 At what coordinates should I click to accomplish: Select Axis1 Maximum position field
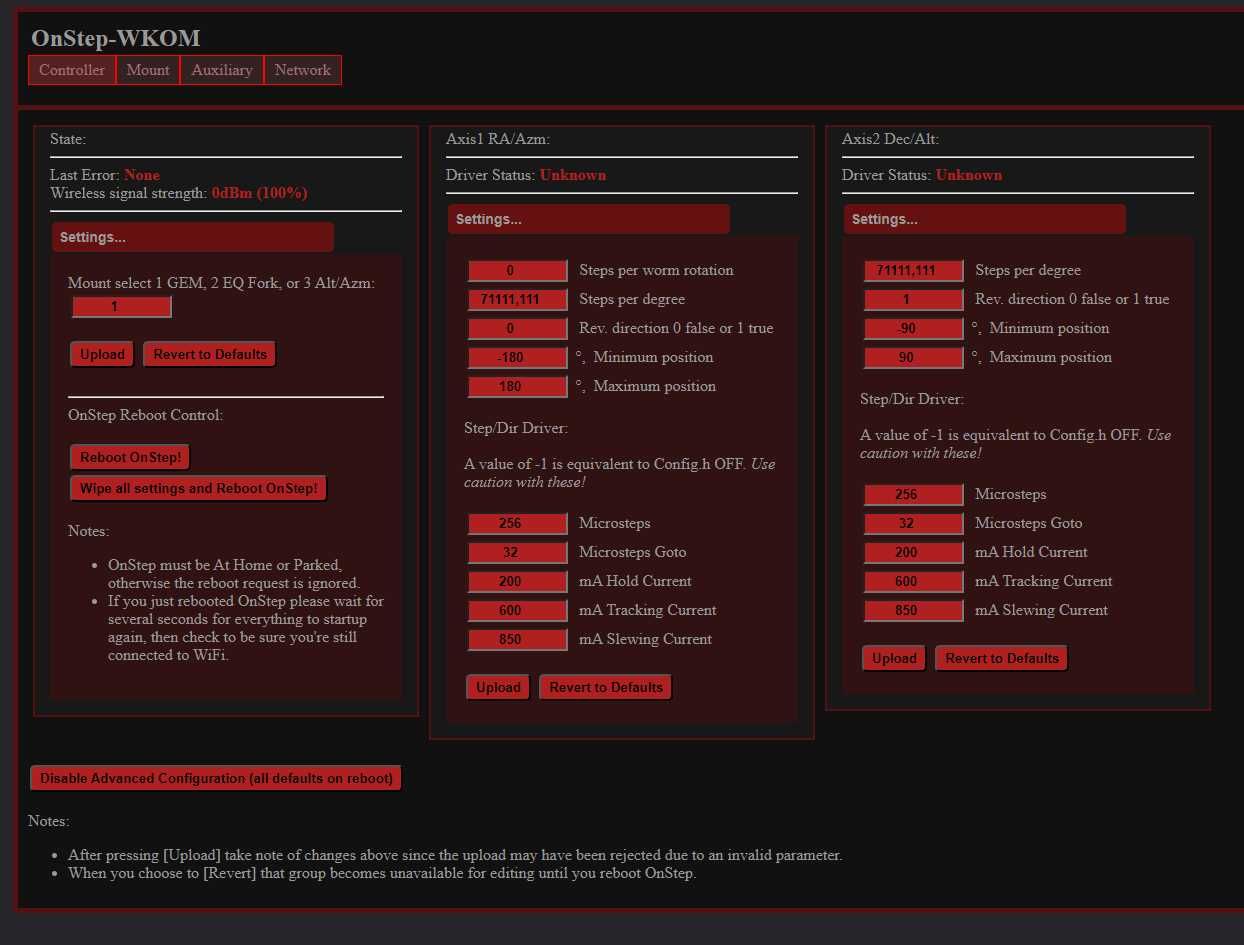(518, 387)
